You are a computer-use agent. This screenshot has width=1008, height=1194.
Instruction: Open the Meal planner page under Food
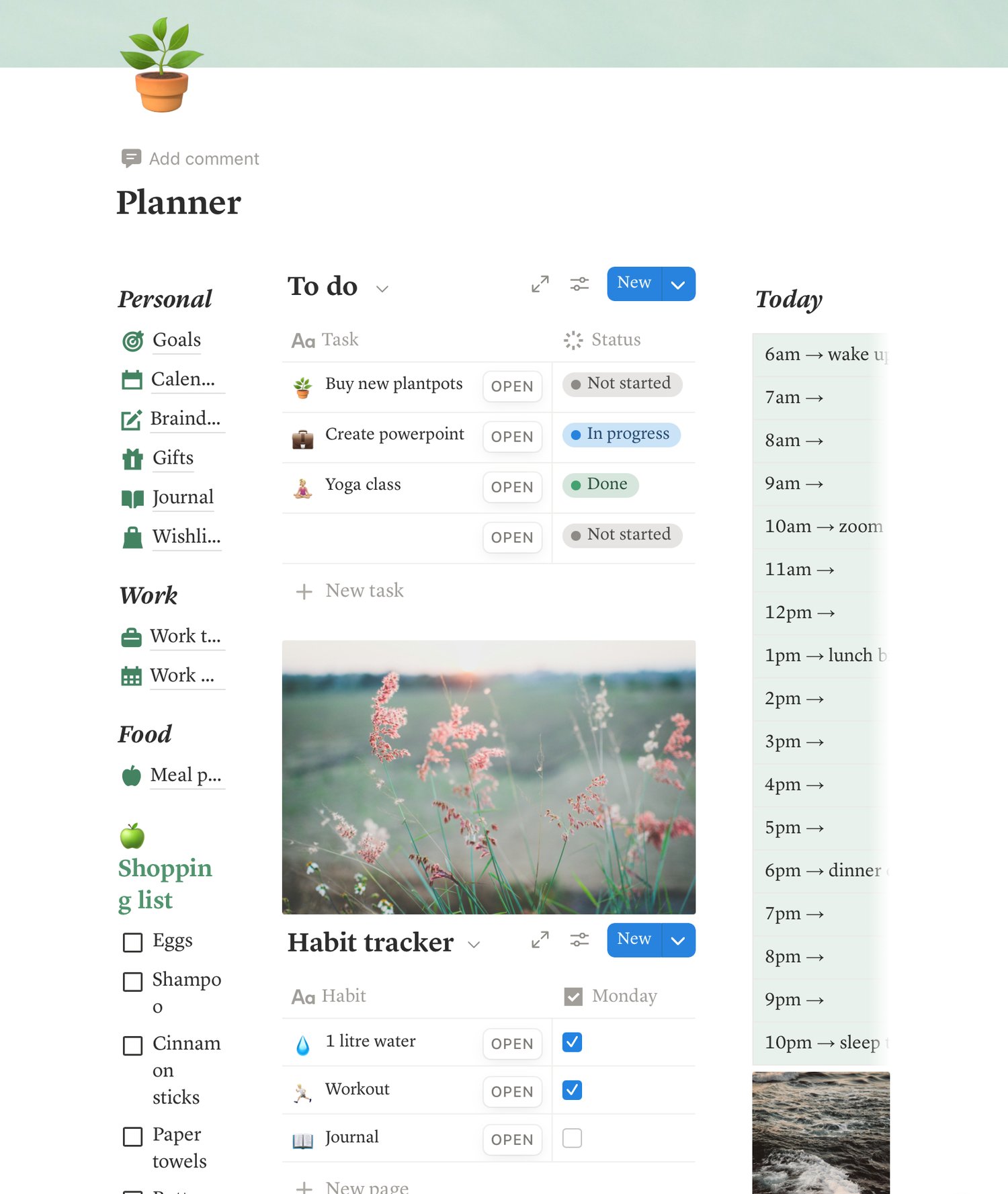[186, 775]
